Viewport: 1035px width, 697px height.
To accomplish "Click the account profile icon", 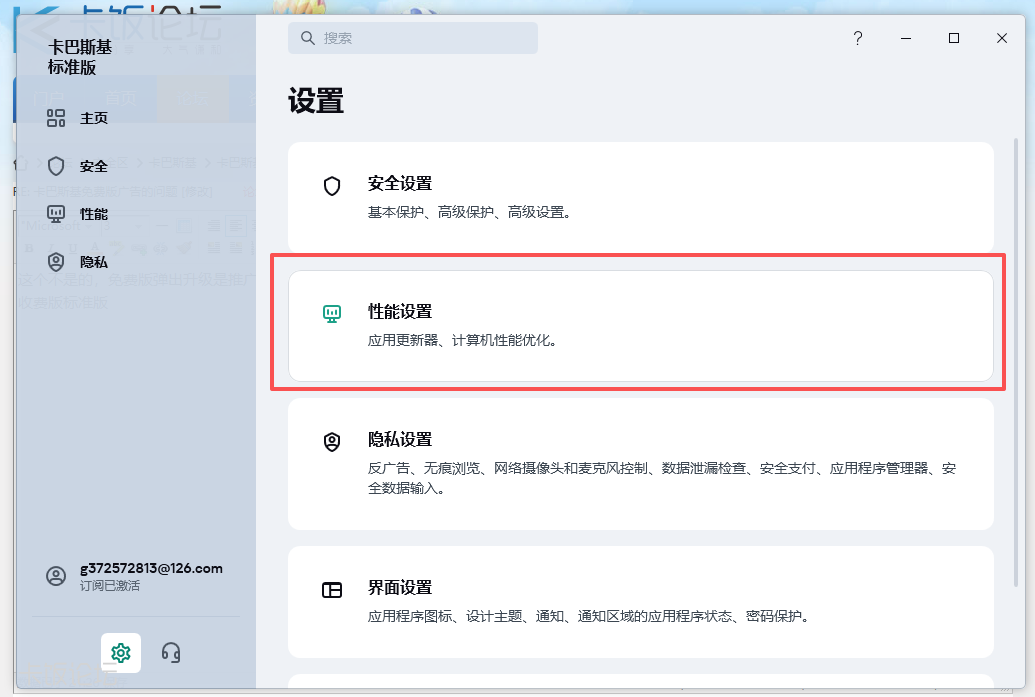I will (x=57, y=576).
